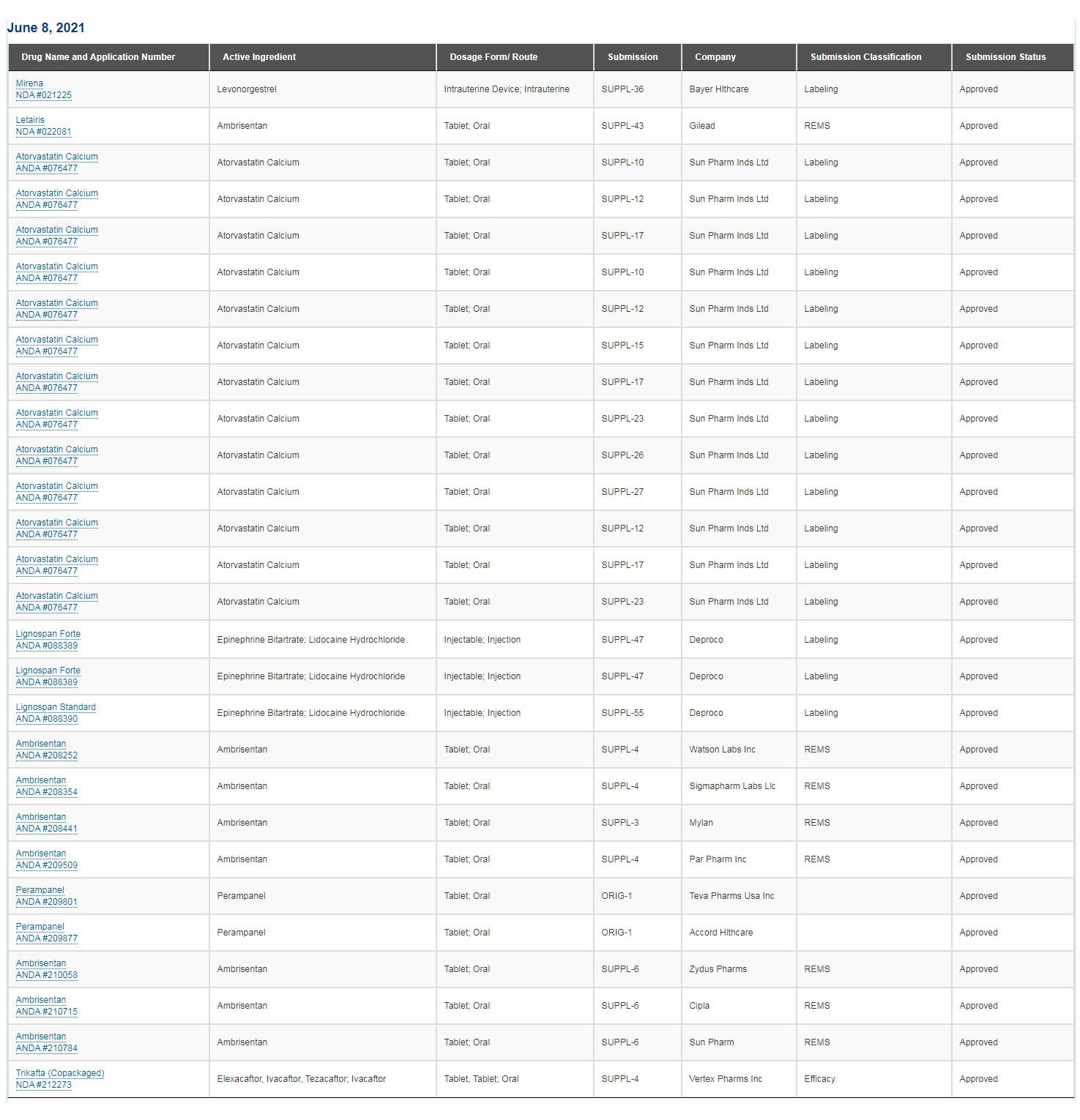Open Ambrisentan link in Cipla row
The height and width of the screenshot is (1120, 1080).
pyautogui.click(x=41, y=1000)
